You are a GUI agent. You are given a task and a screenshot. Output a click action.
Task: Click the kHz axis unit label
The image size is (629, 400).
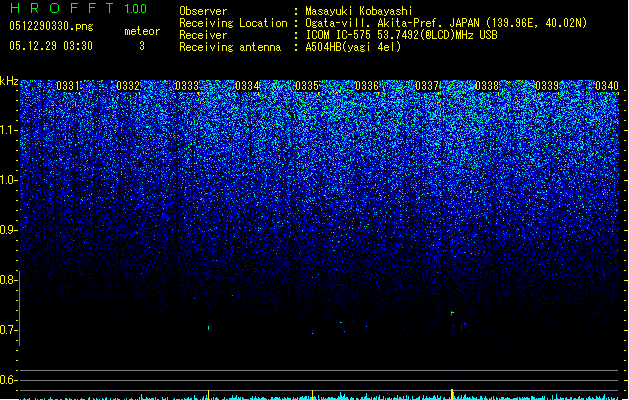(9, 81)
